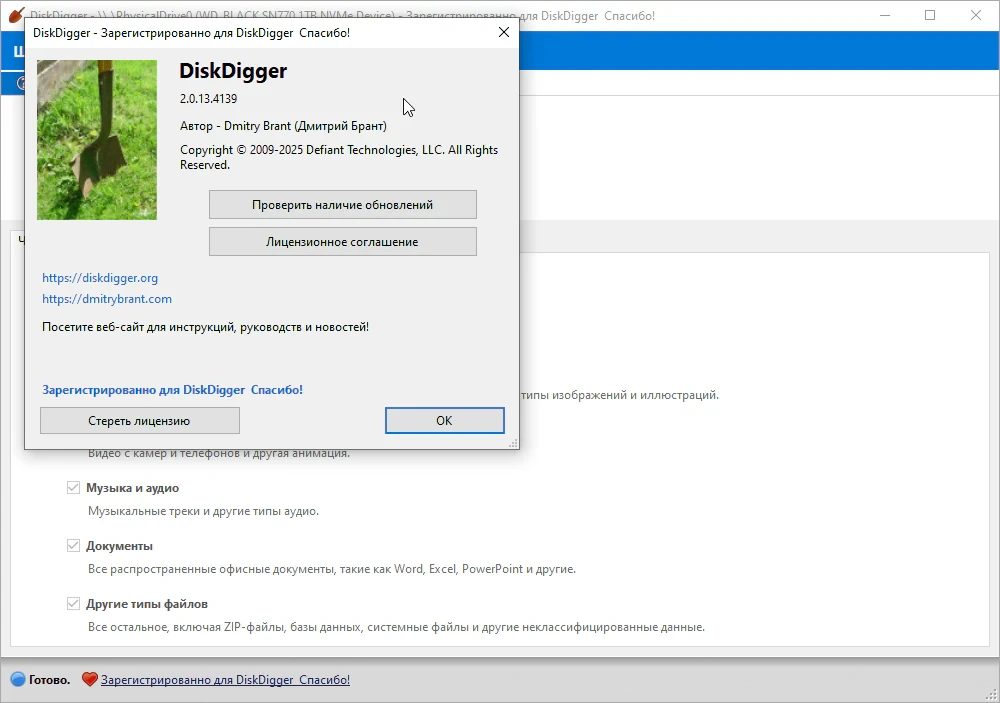The image size is (1000, 703).
Task: Maximize the main DiskDigger window
Action: point(930,15)
